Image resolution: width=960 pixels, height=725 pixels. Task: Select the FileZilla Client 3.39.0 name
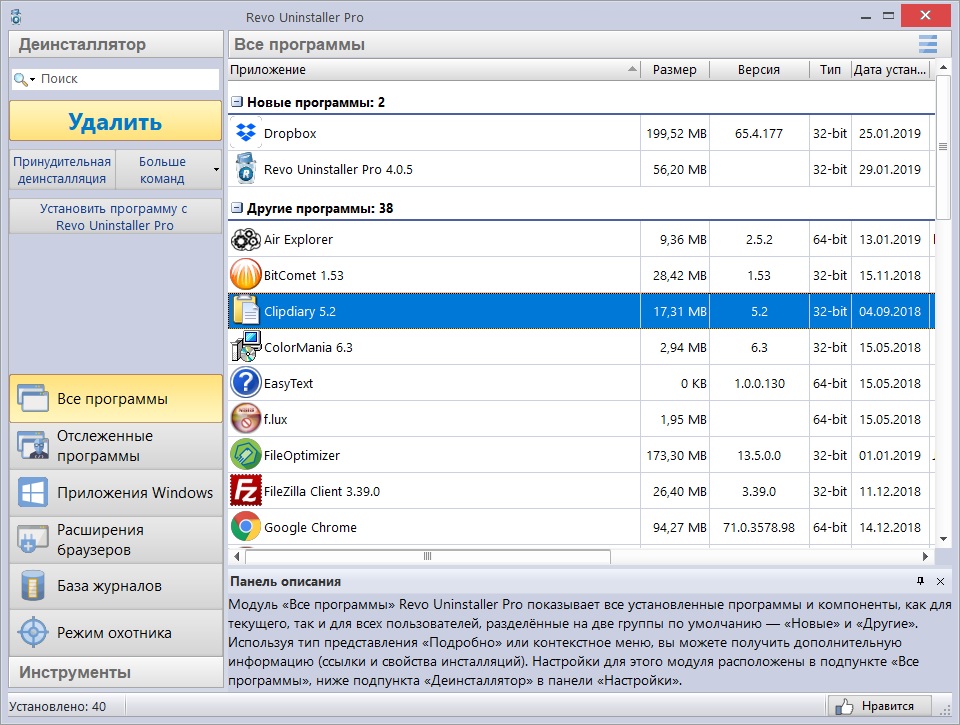321,491
